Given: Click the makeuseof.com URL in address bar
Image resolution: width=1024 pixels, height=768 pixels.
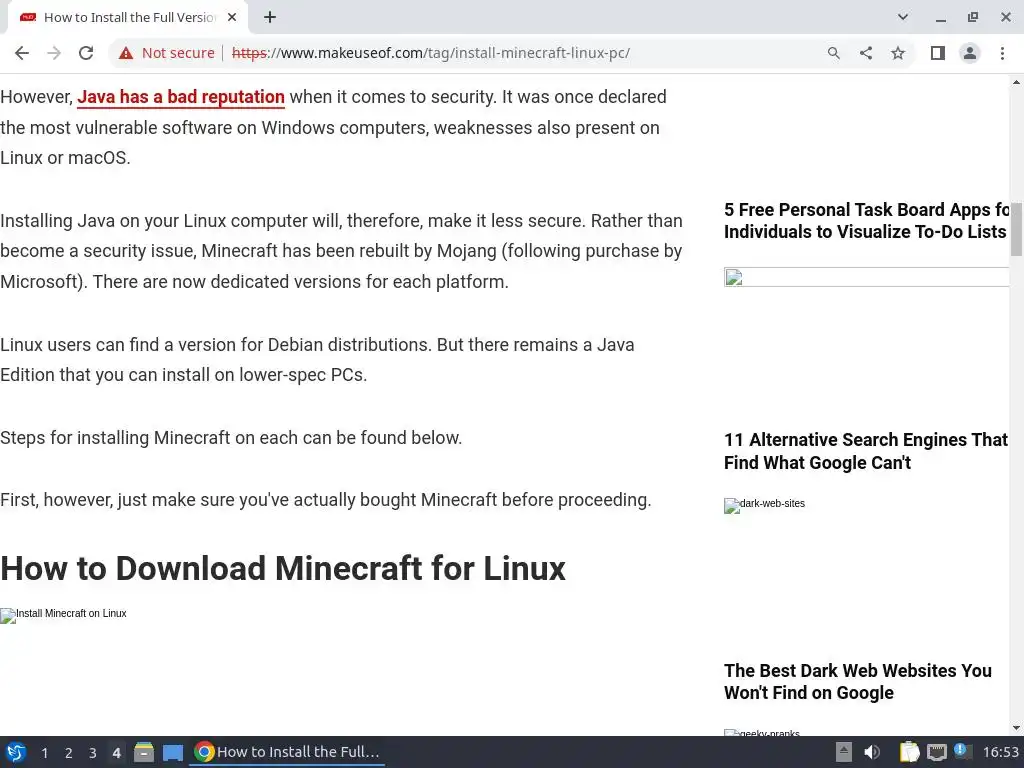Looking at the screenshot, I should click(x=430, y=53).
